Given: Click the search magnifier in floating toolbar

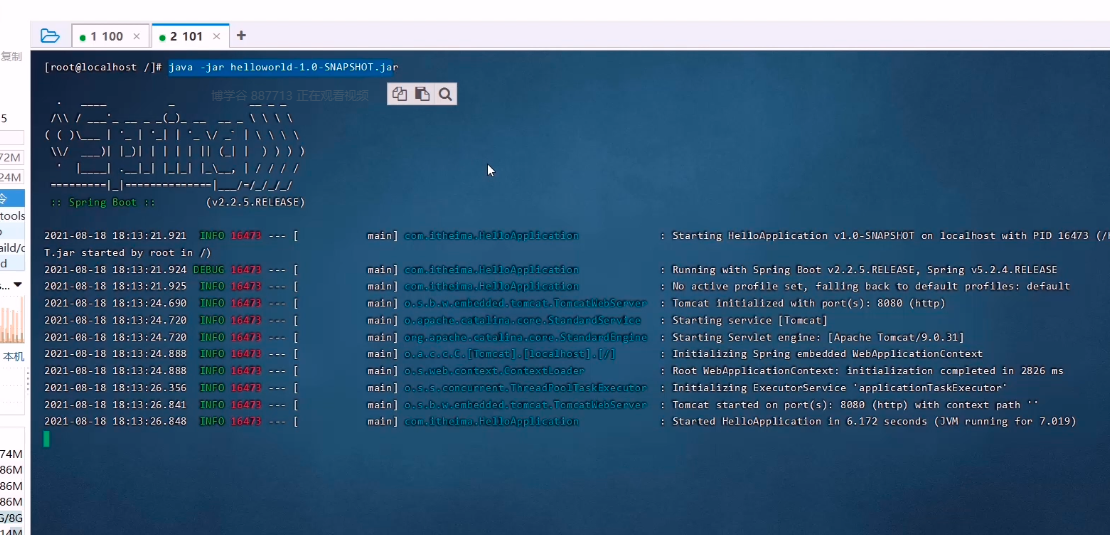Looking at the screenshot, I should coord(445,94).
